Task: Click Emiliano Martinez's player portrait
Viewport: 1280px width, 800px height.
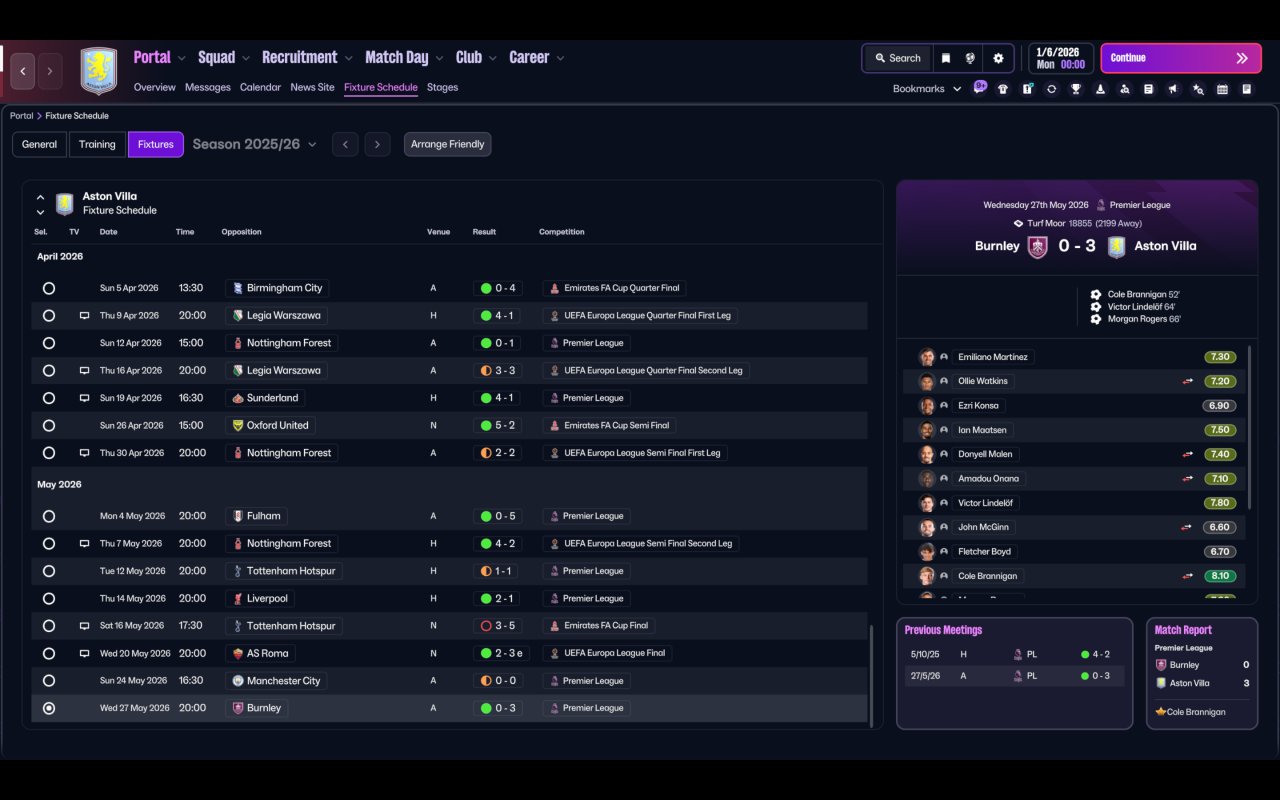Action: (927, 357)
